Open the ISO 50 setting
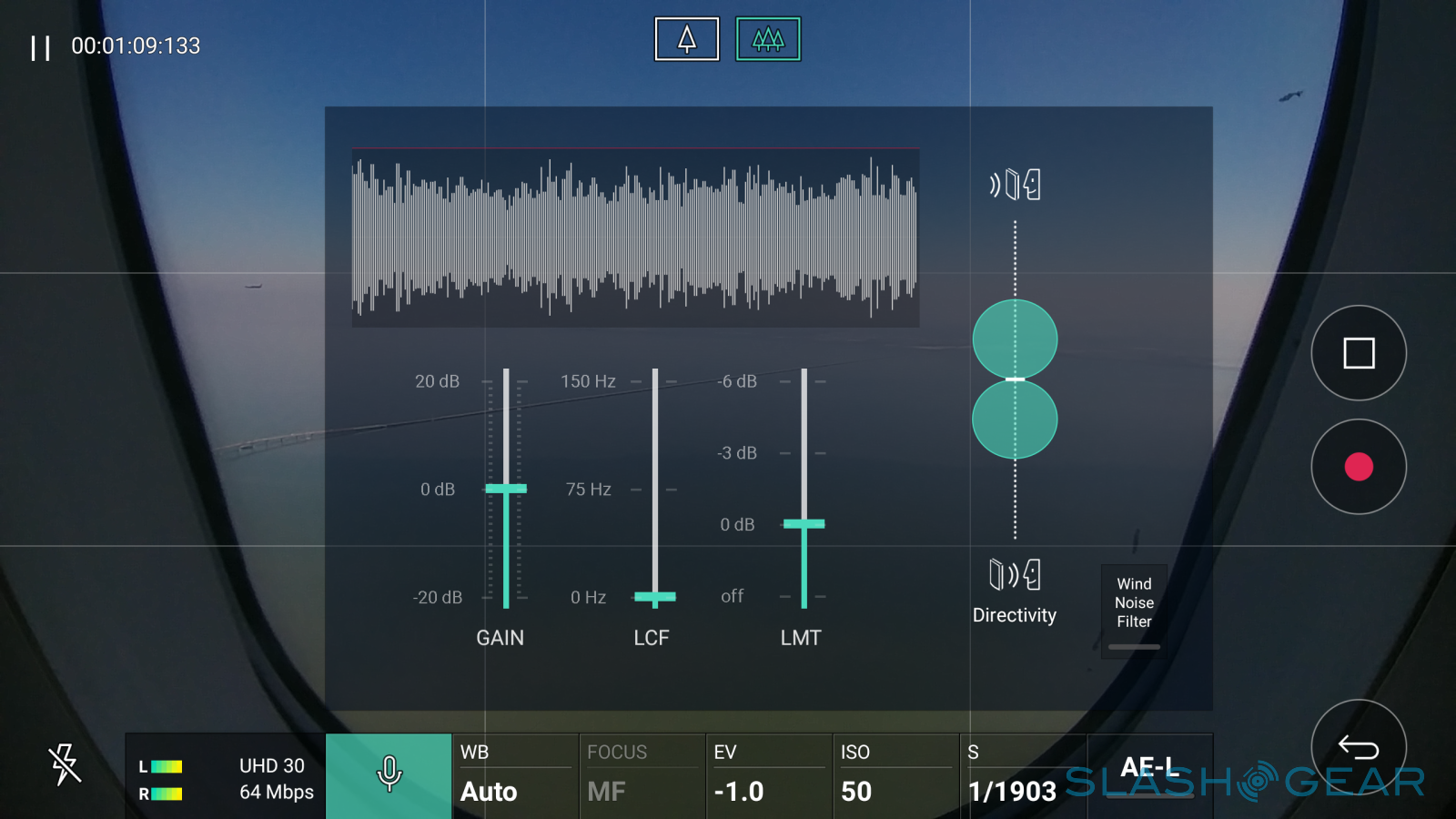1456x819 pixels. coord(895,774)
